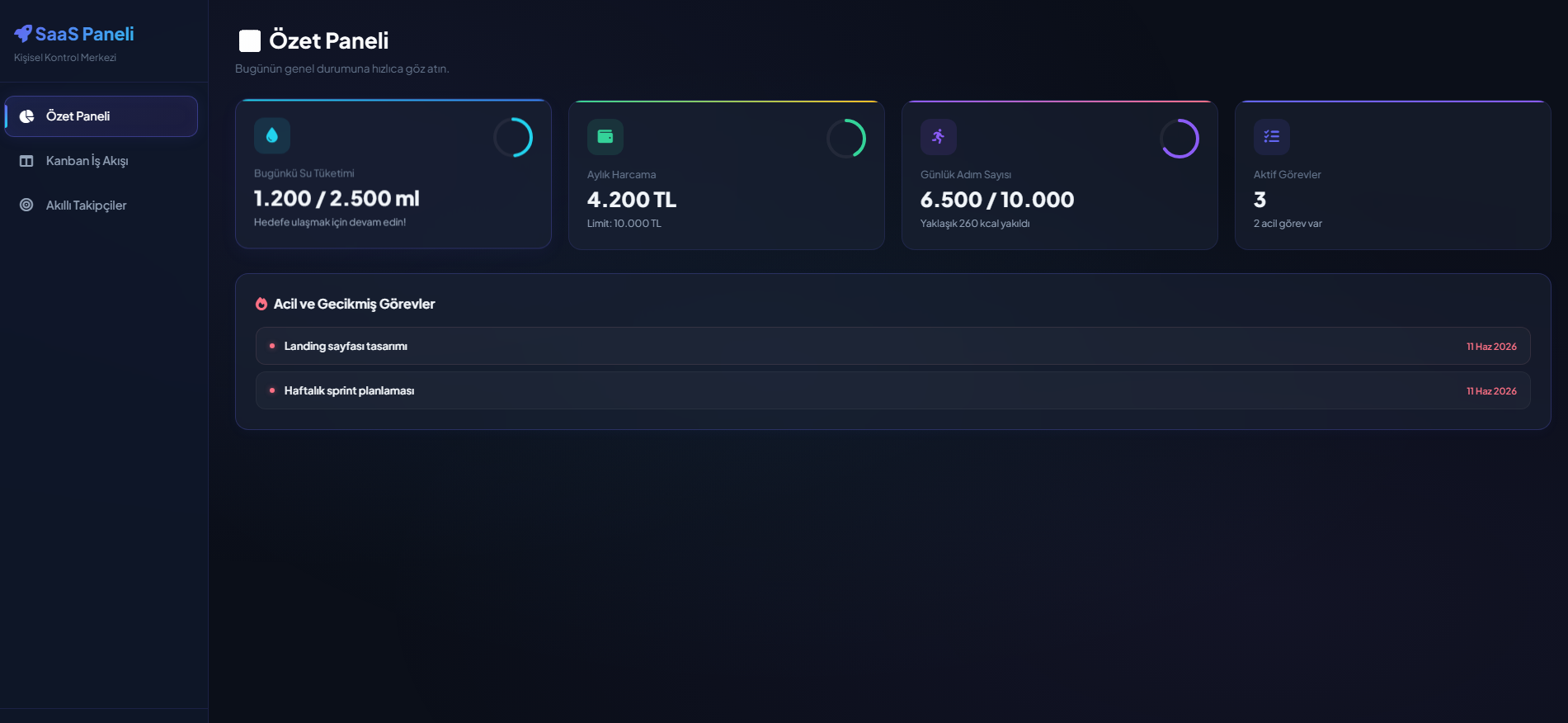Viewport: 1568px width, 723px height.
Task: Click the running person step icon
Action: [x=939, y=137]
